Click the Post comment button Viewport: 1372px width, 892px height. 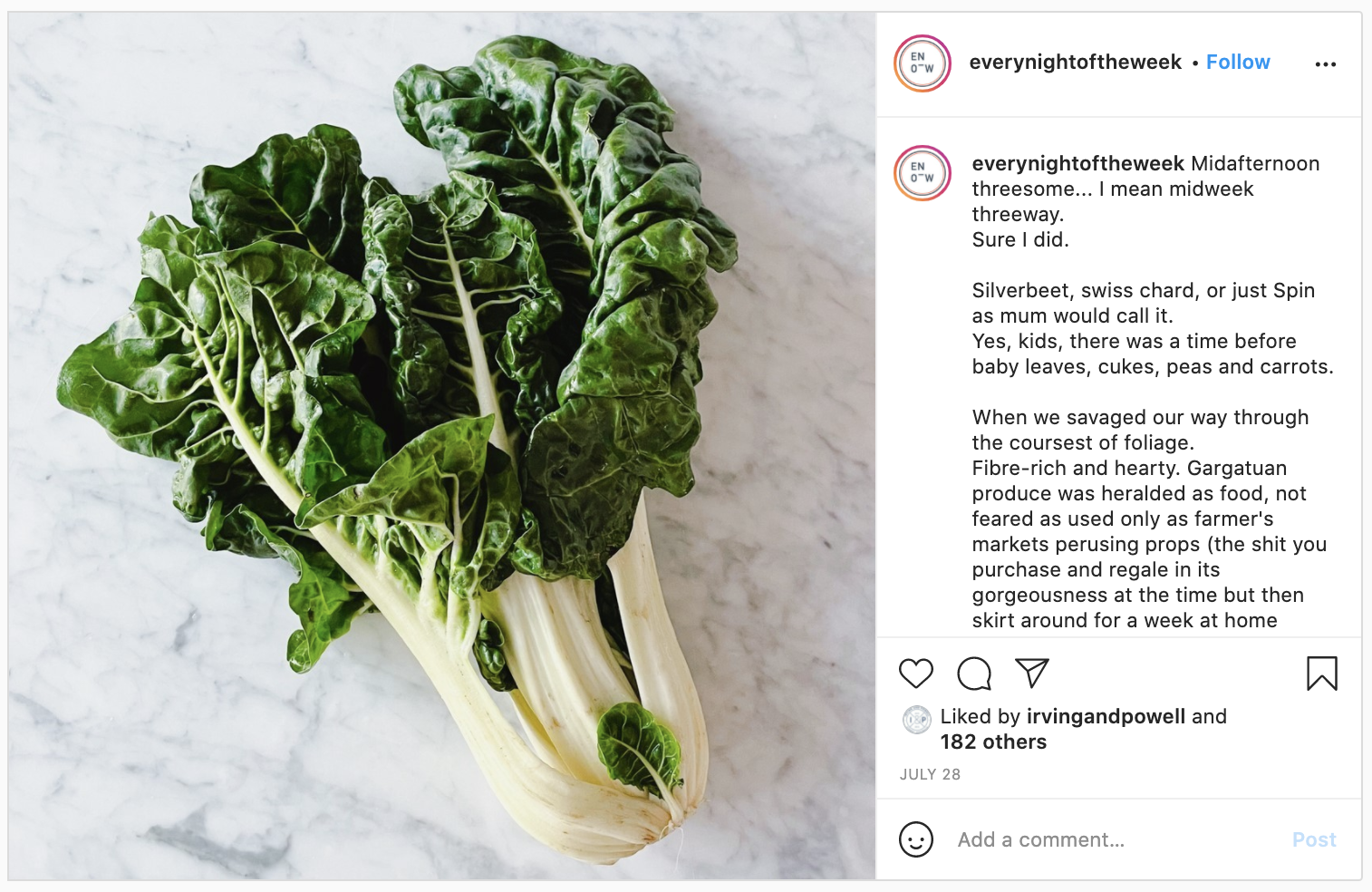click(1314, 839)
